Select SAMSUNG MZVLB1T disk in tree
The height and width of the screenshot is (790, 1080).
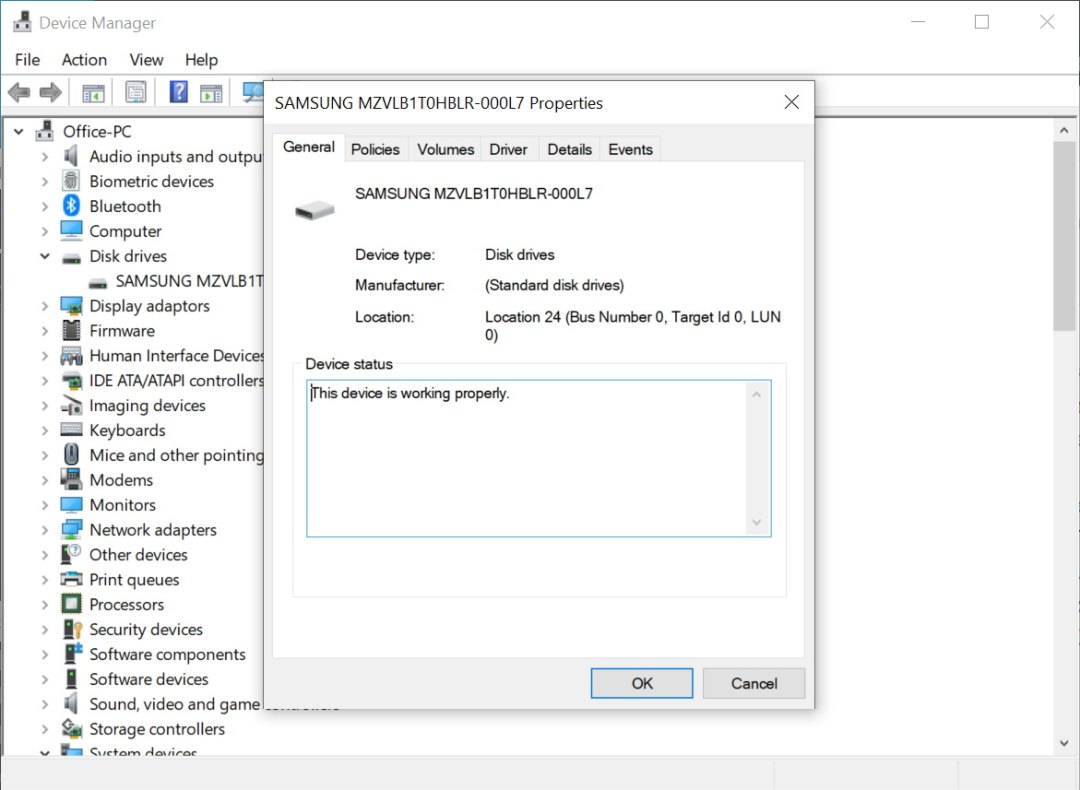click(x=189, y=281)
